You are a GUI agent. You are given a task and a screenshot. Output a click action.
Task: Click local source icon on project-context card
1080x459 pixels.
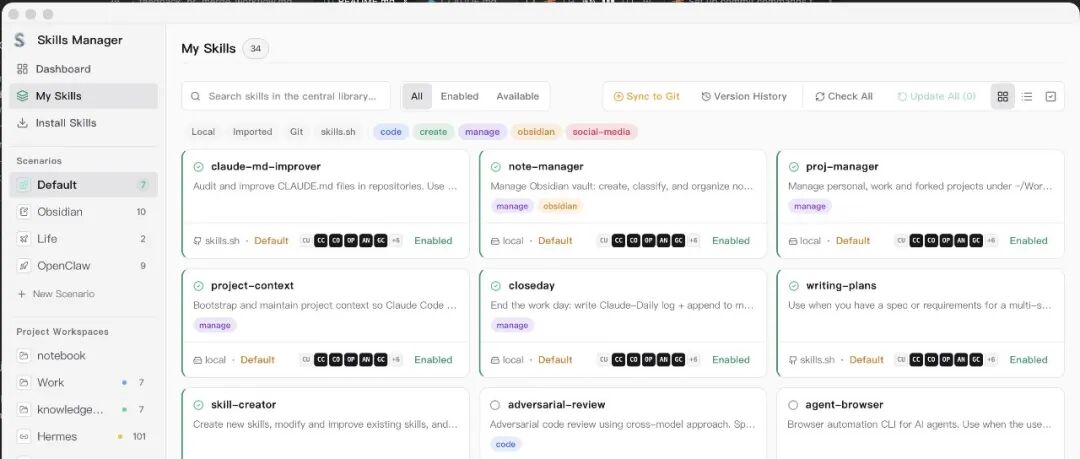coord(198,360)
